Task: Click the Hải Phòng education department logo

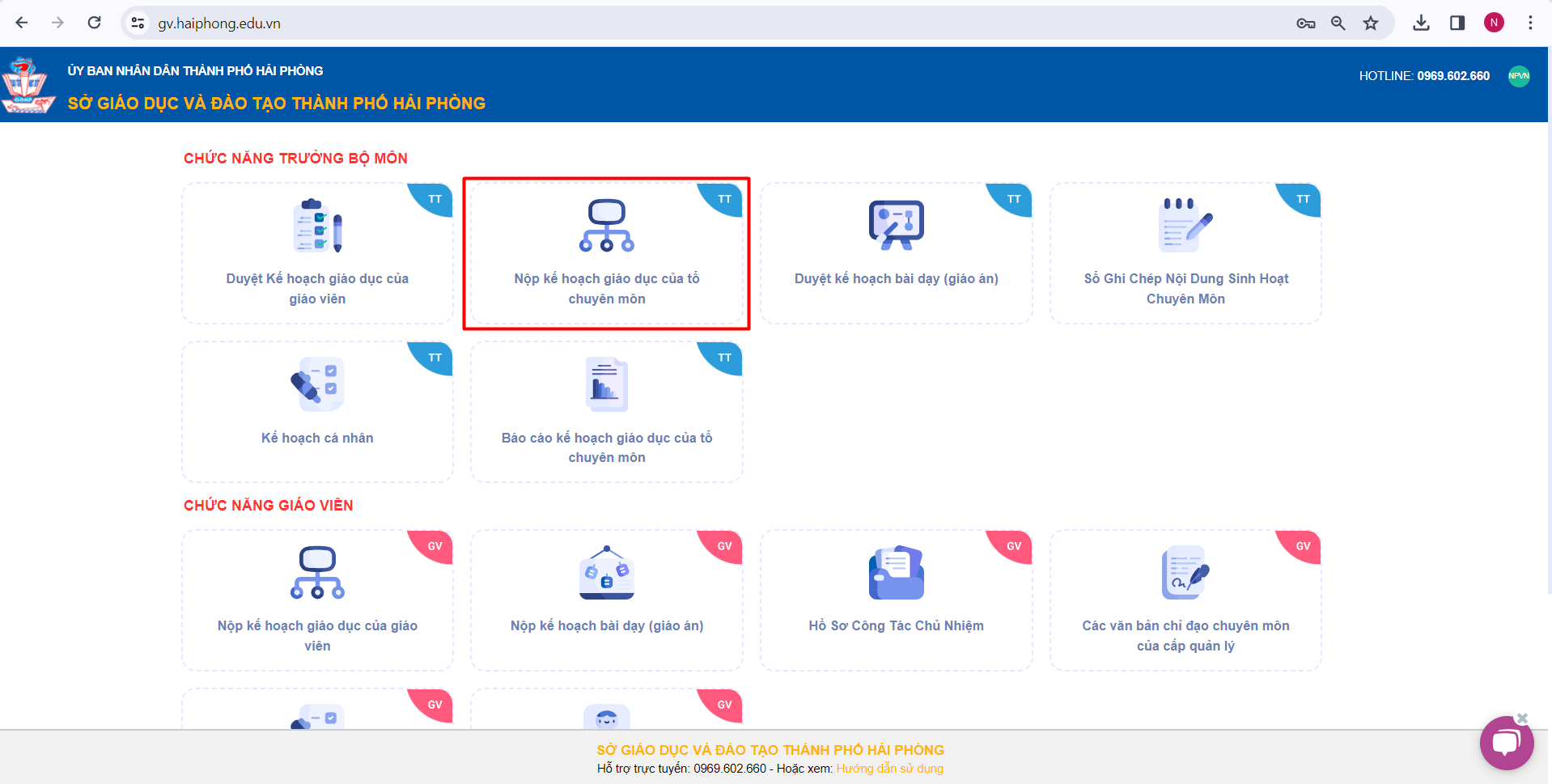Action: 28,85
